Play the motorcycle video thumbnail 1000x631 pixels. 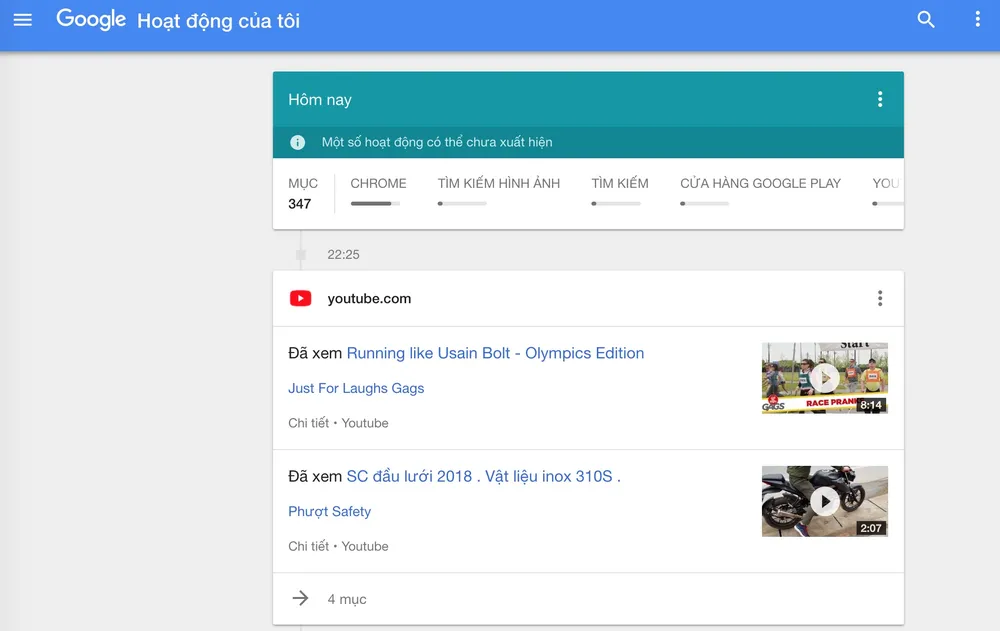click(824, 501)
